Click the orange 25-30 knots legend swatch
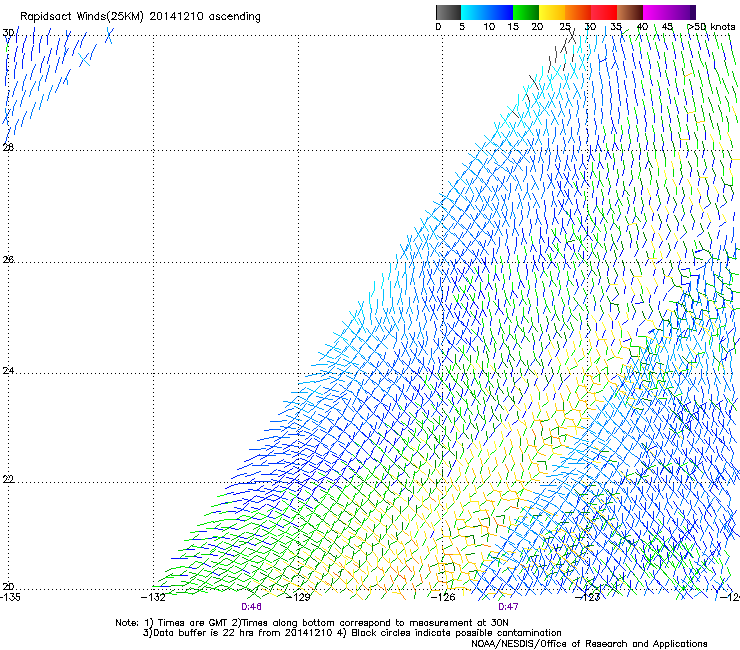This screenshot has height=650, width=740. point(578,12)
